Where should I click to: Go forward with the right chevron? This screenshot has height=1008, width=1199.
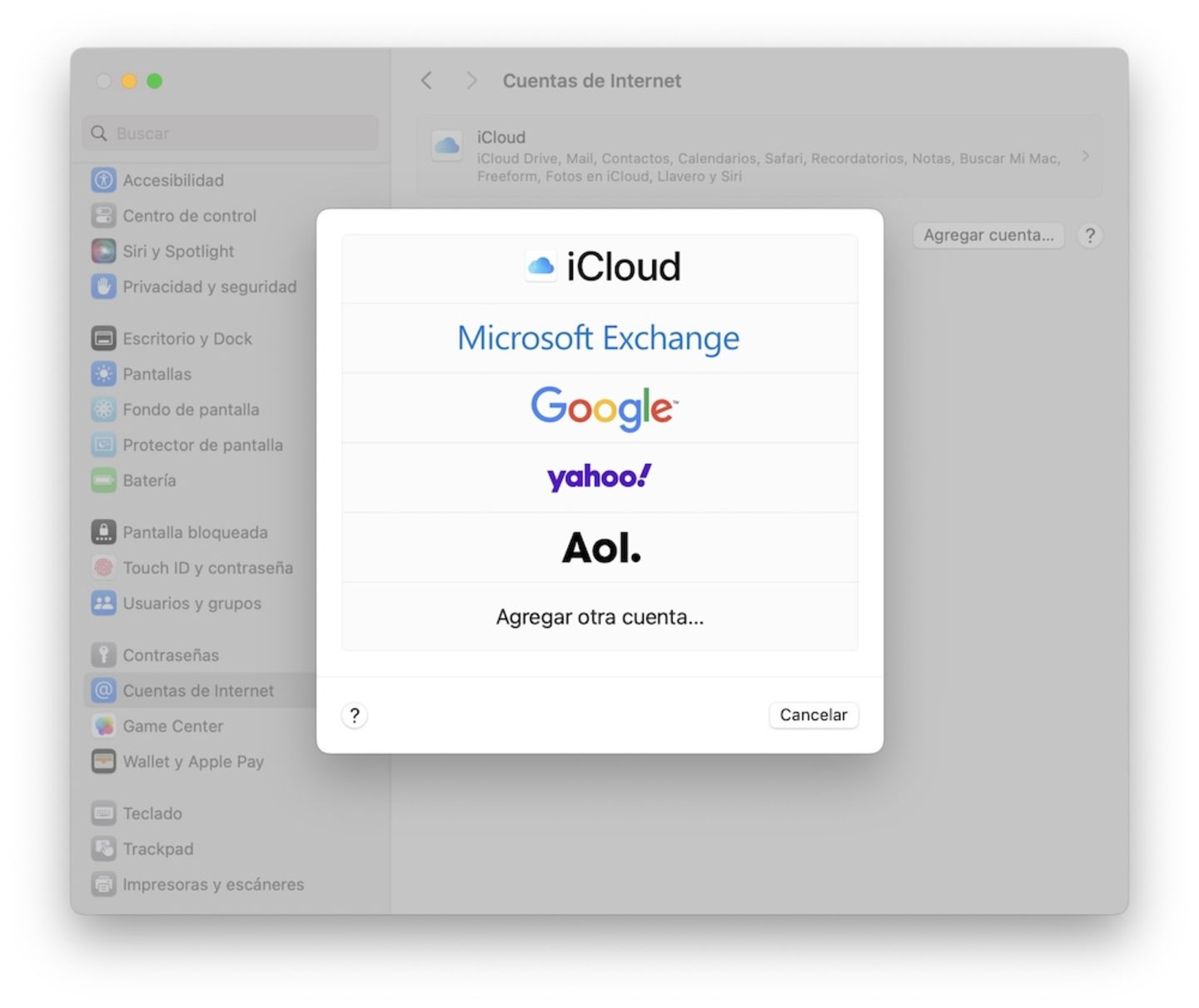[x=471, y=81]
